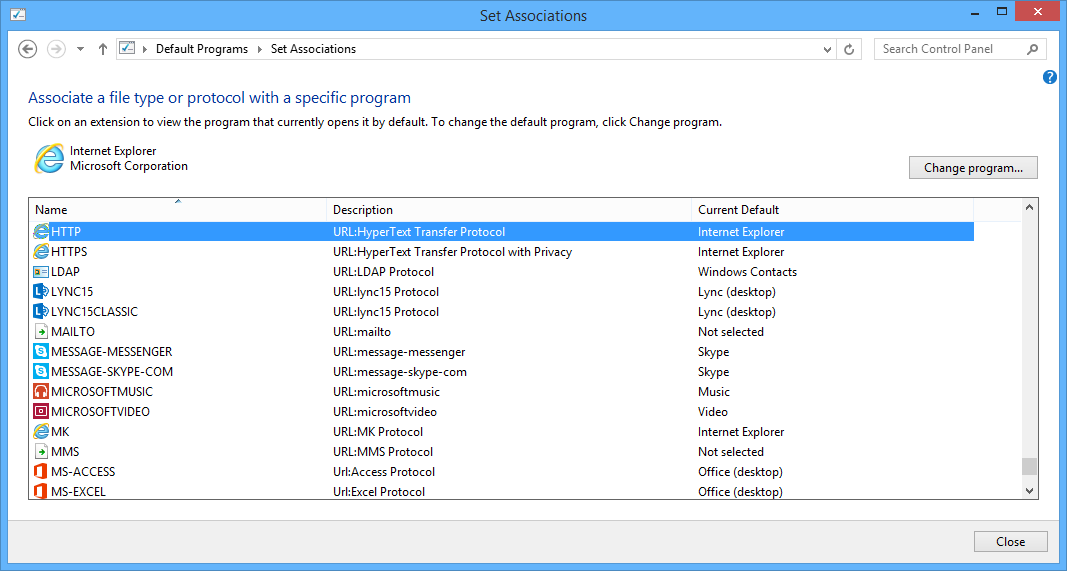Click 'URL:MMS Protocol' description
The height and width of the screenshot is (571, 1067).
(382, 452)
